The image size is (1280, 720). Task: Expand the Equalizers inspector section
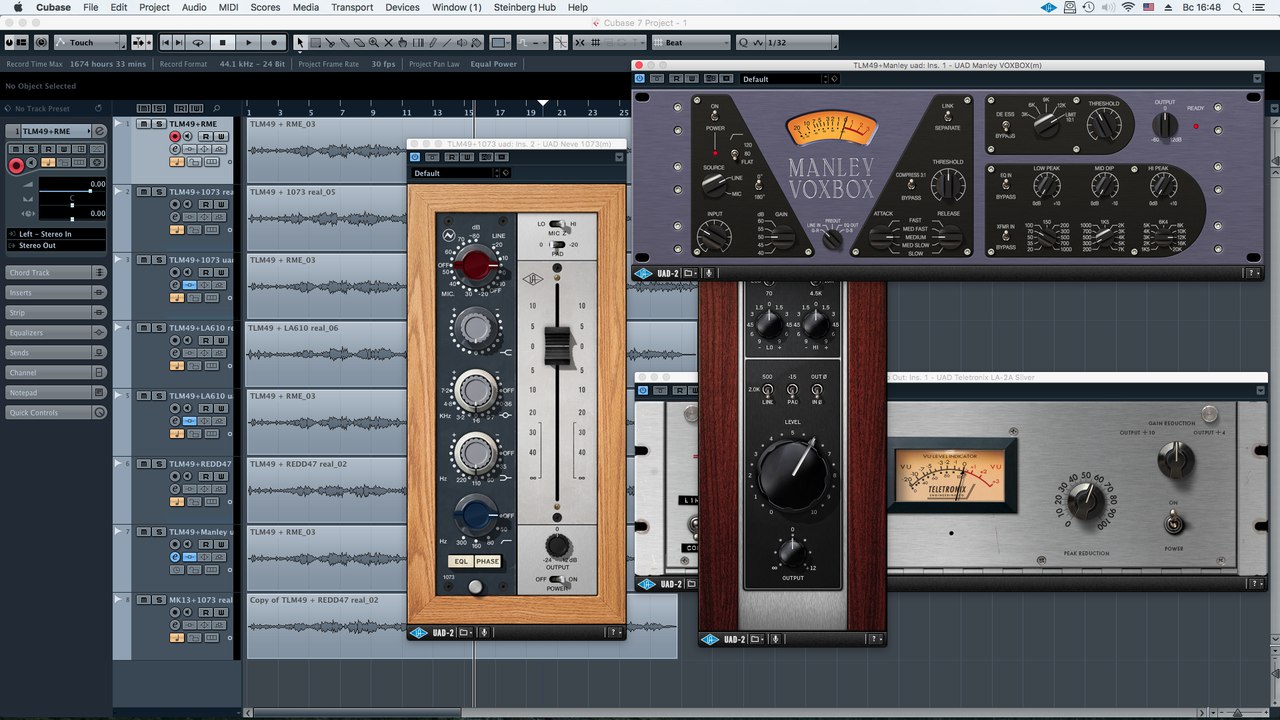pyautogui.click(x=54, y=333)
